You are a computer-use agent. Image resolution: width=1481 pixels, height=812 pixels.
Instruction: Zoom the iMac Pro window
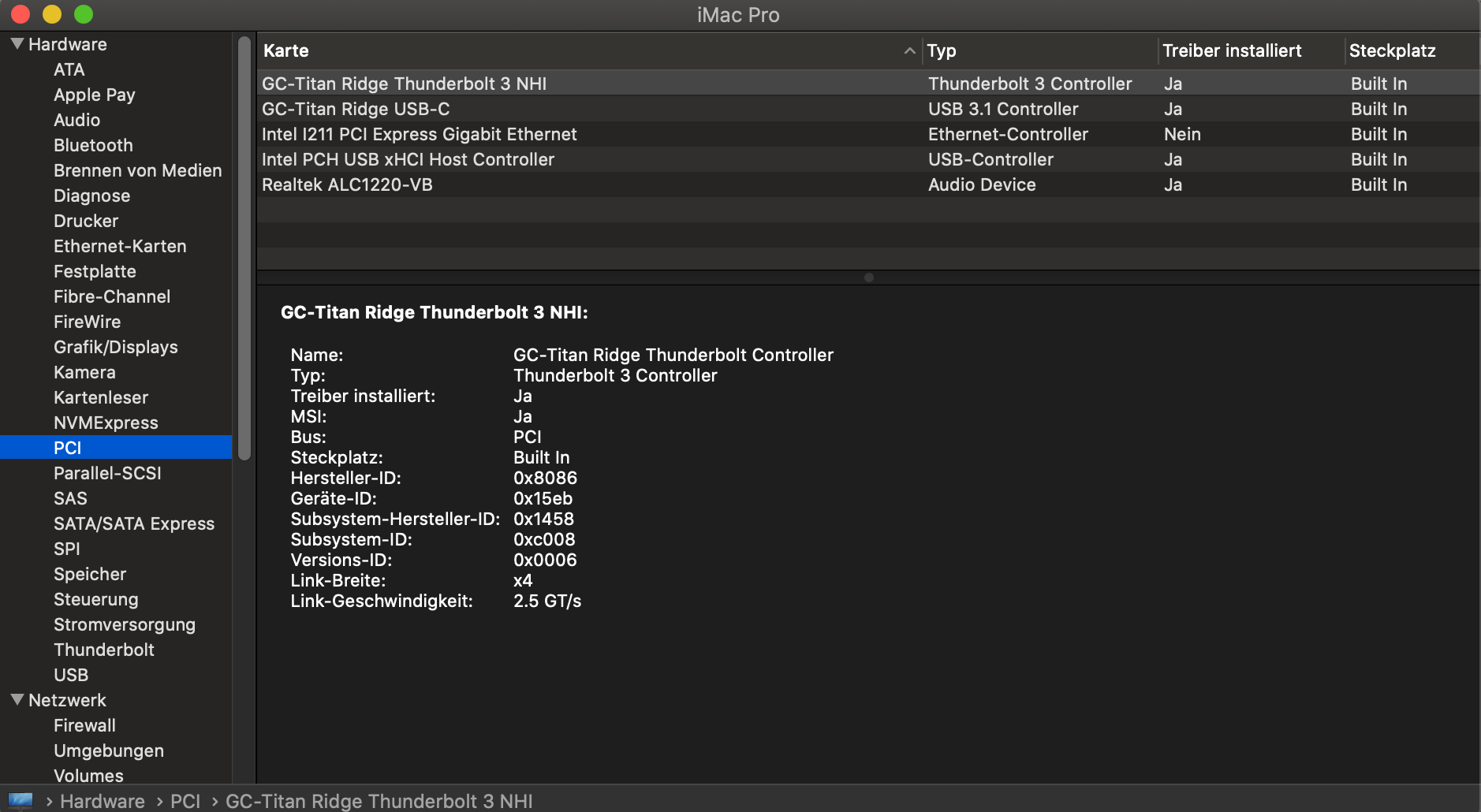[x=84, y=14]
